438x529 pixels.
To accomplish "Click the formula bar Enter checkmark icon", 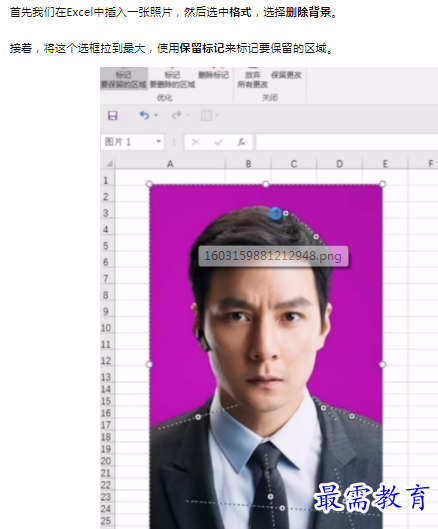I will coord(218,142).
